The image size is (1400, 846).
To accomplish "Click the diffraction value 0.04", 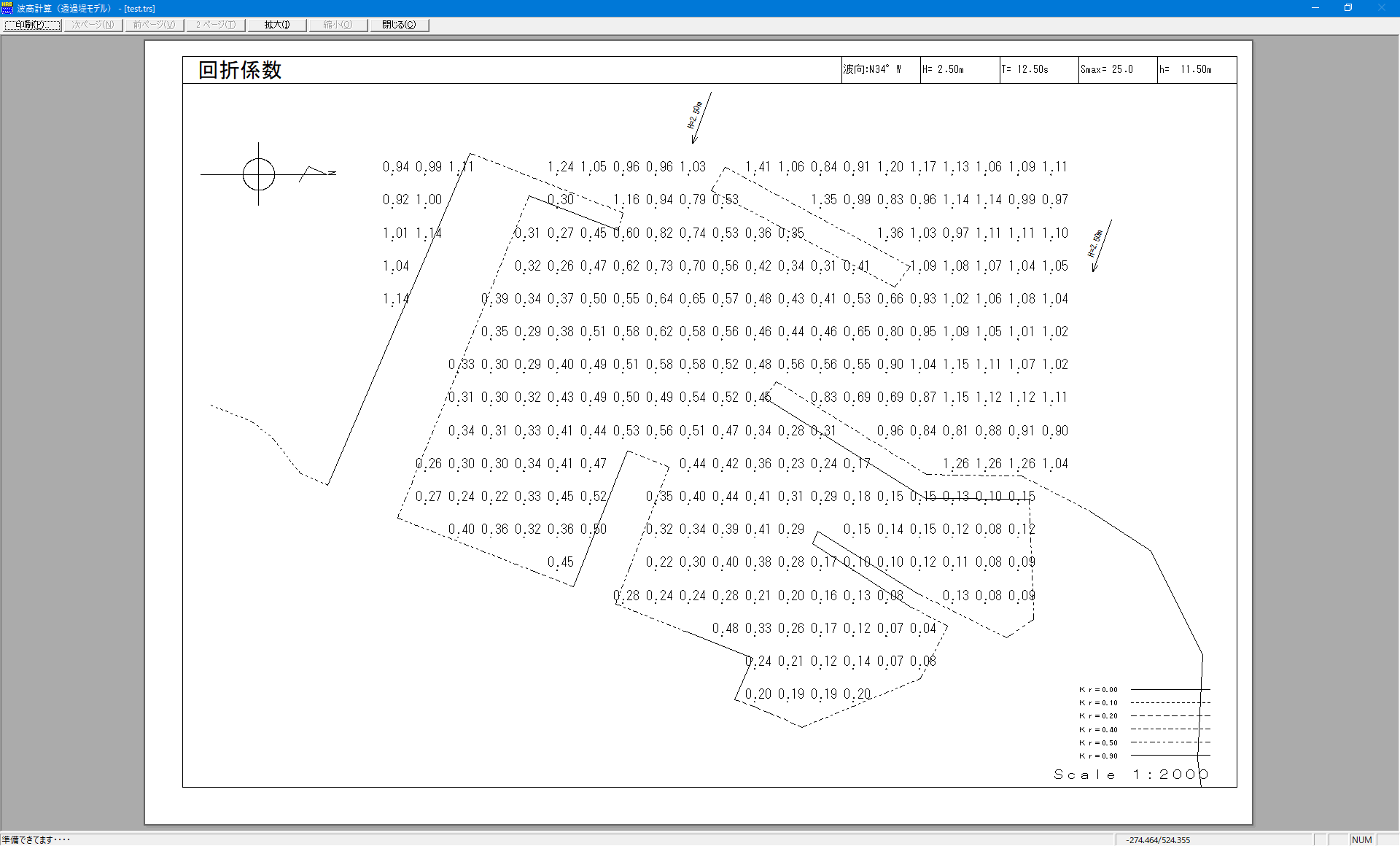I will point(922,629).
